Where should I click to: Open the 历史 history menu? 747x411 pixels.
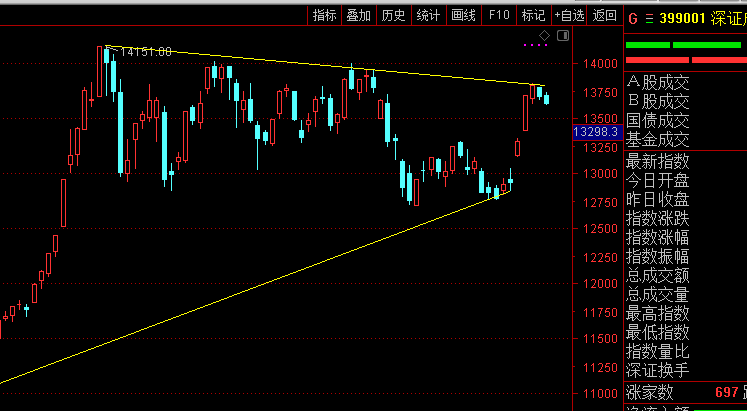click(x=394, y=15)
